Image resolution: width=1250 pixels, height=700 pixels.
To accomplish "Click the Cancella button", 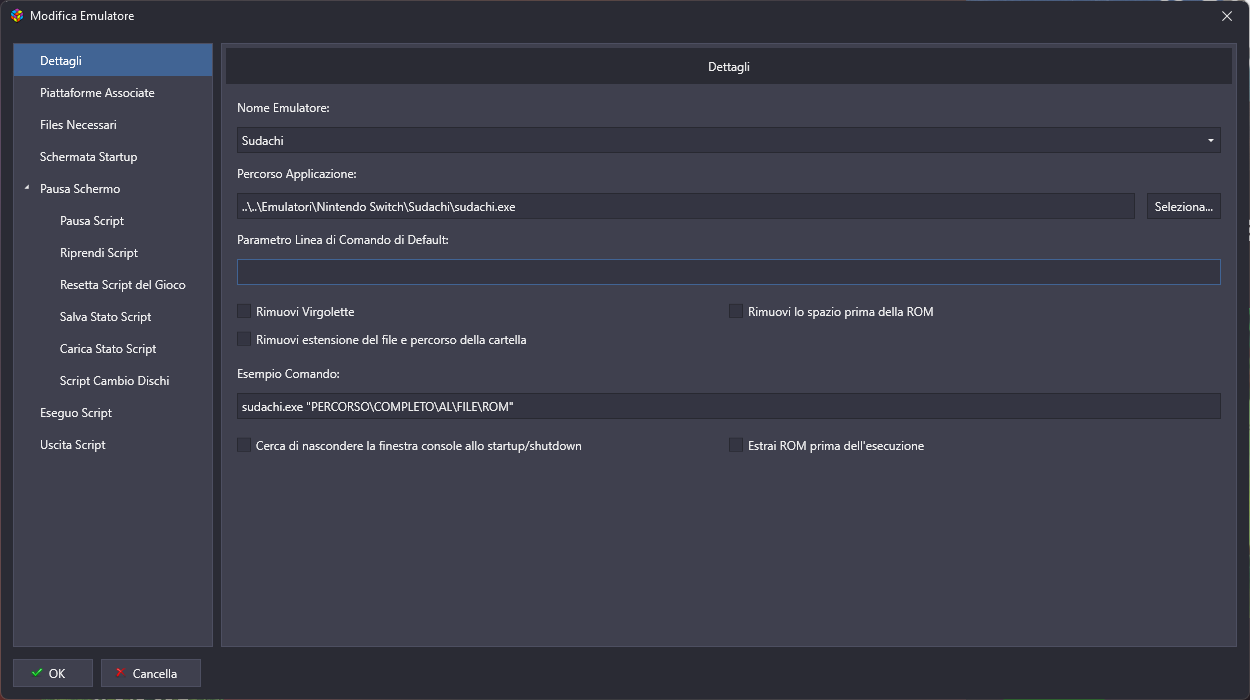I will click(151, 673).
